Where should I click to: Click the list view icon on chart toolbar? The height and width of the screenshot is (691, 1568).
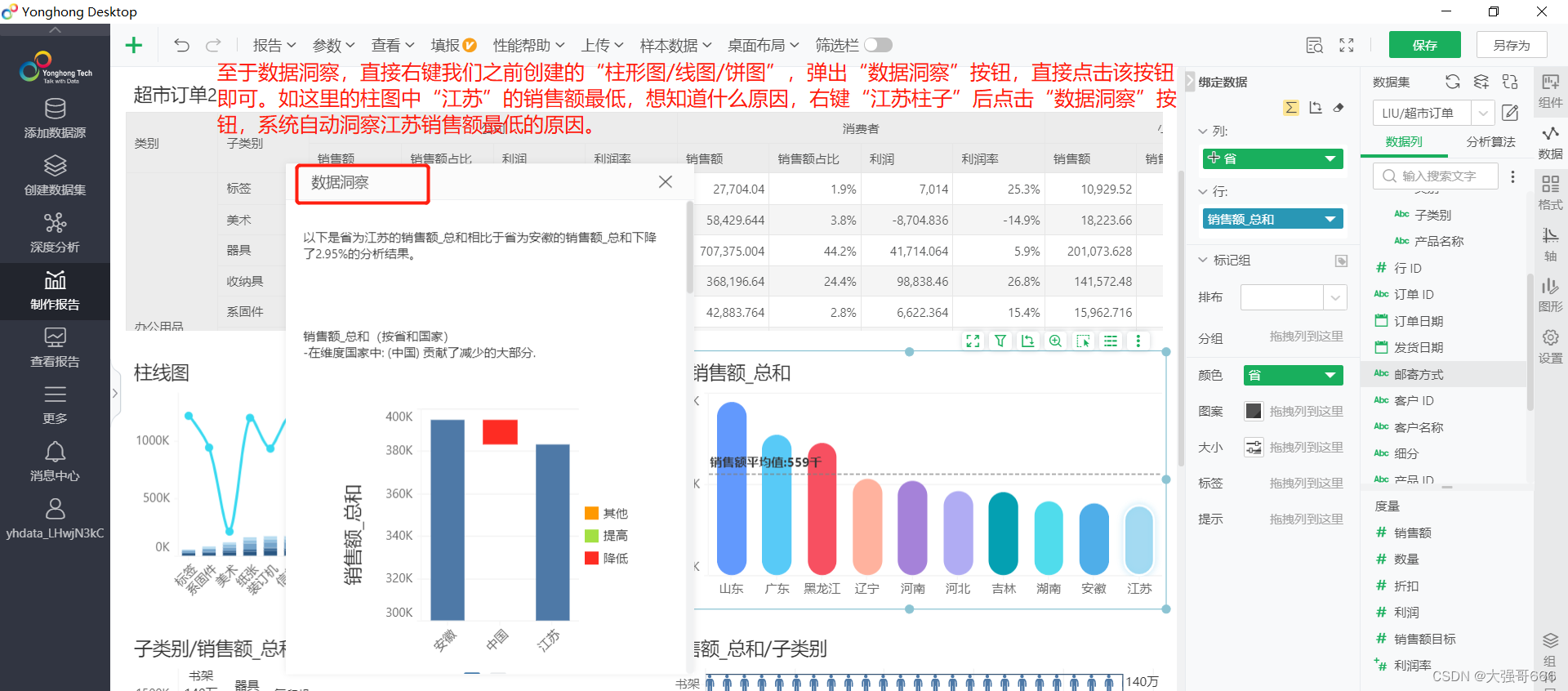coord(1111,341)
